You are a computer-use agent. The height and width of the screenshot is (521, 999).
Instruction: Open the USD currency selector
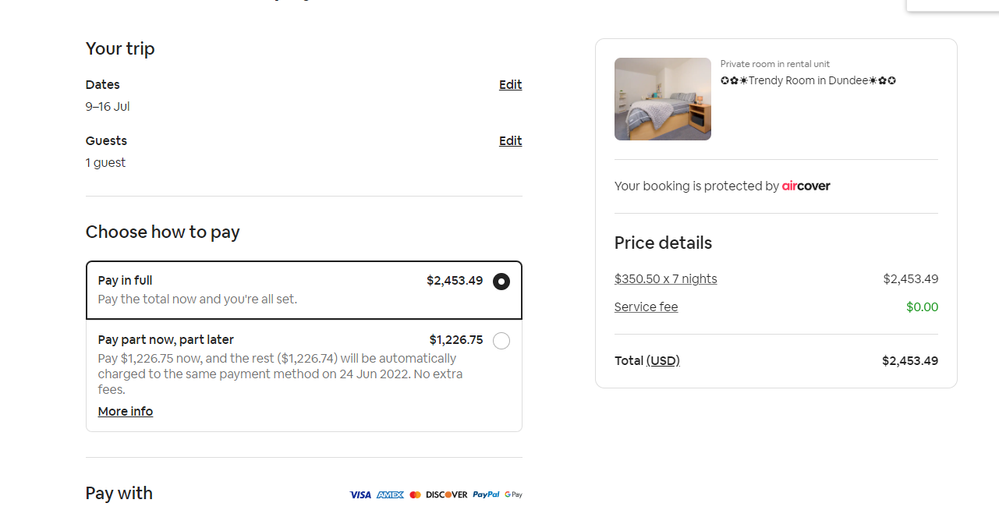[663, 361]
